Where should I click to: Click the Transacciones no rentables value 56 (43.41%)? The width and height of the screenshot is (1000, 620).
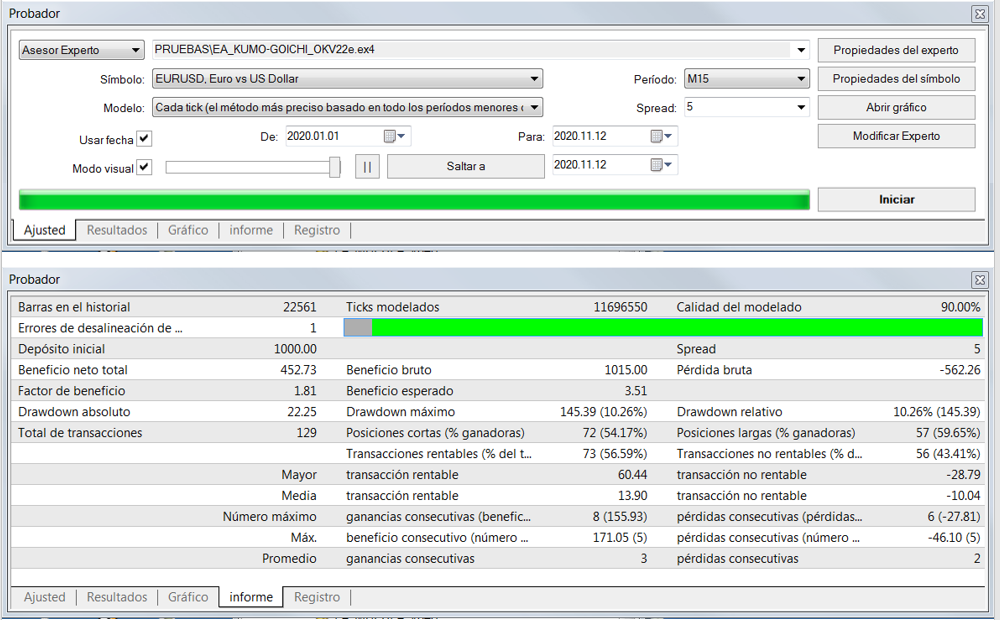948,454
